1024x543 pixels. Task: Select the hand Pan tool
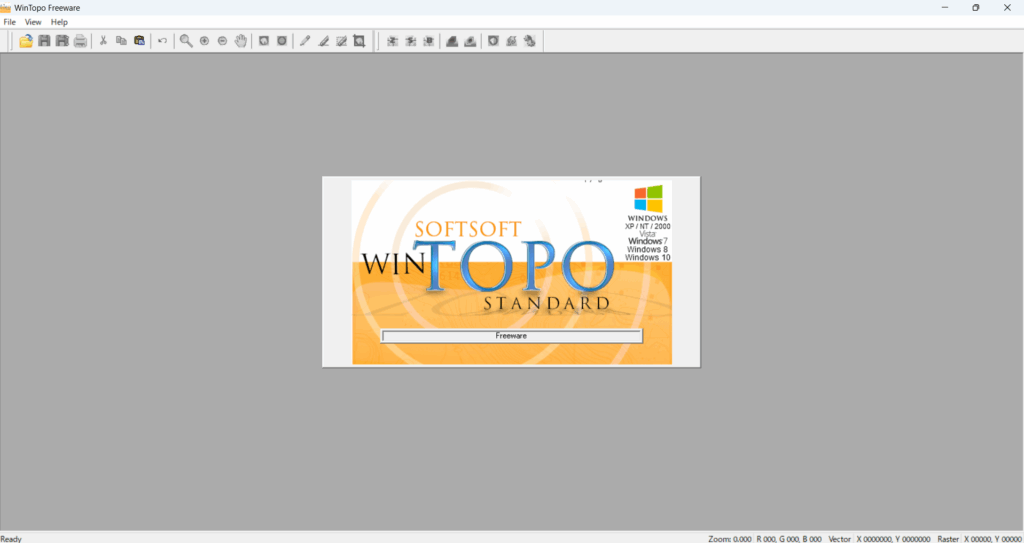(x=241, y=41)
